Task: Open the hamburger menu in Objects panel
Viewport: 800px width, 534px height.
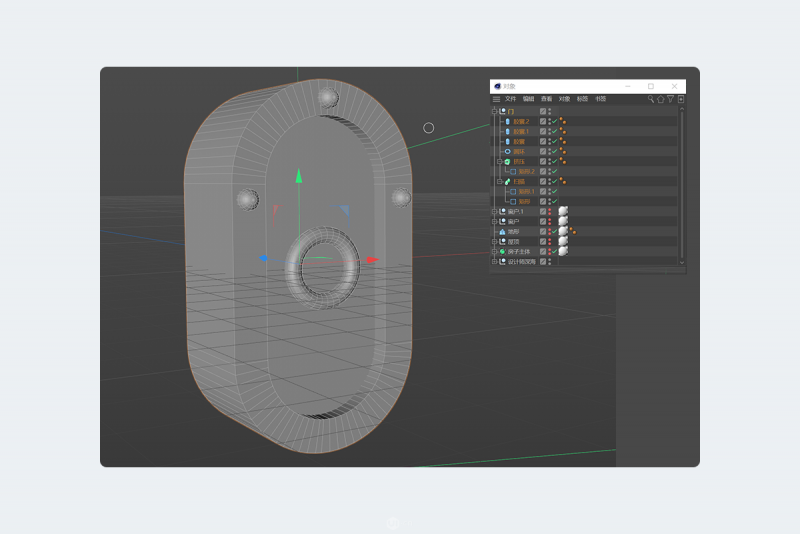Action: (496, 99)
